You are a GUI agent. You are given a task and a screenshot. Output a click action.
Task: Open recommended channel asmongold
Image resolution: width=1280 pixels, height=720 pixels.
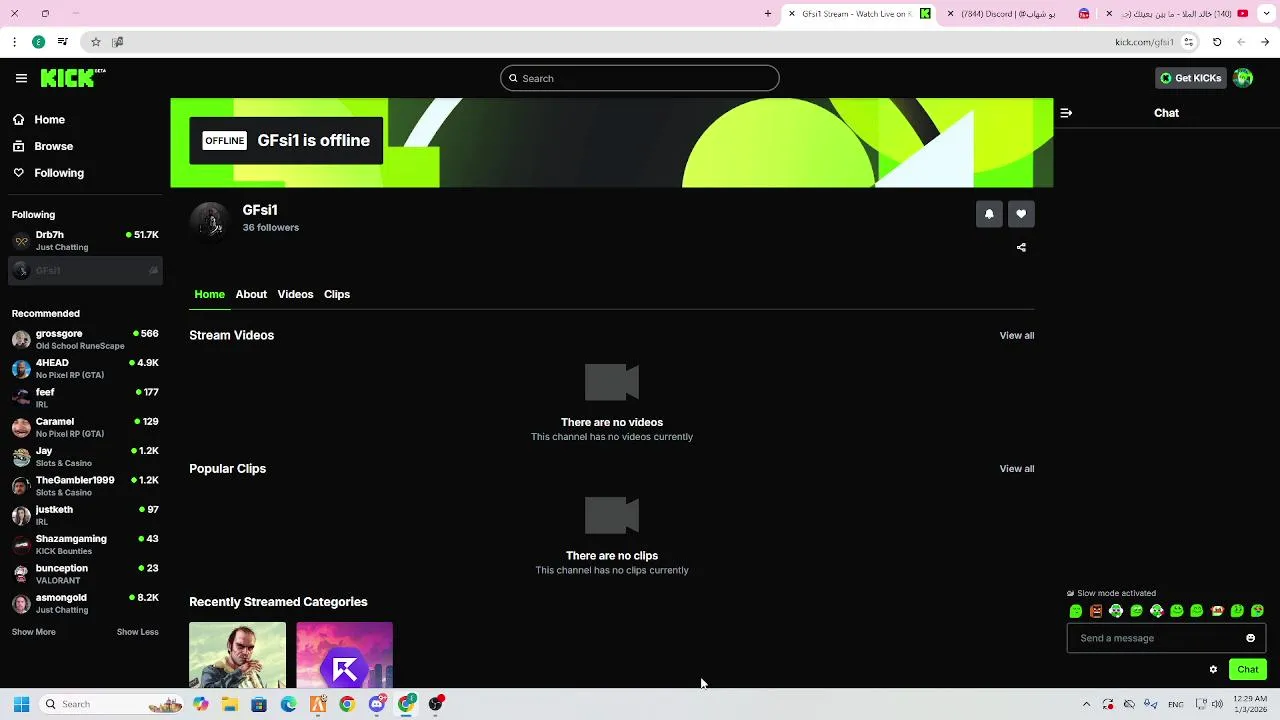[85, 603]
